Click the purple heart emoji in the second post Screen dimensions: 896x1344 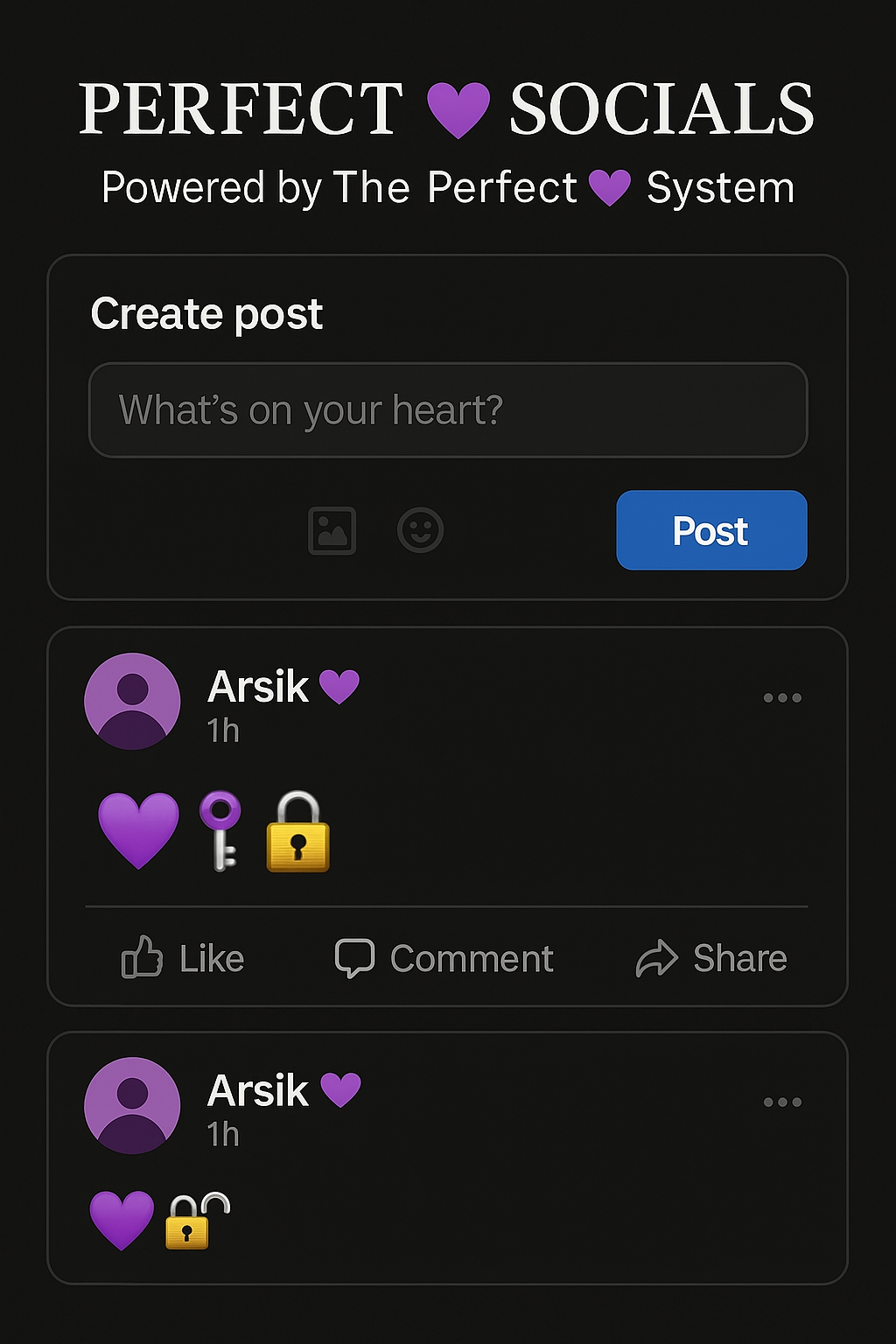coord(122,1220)
